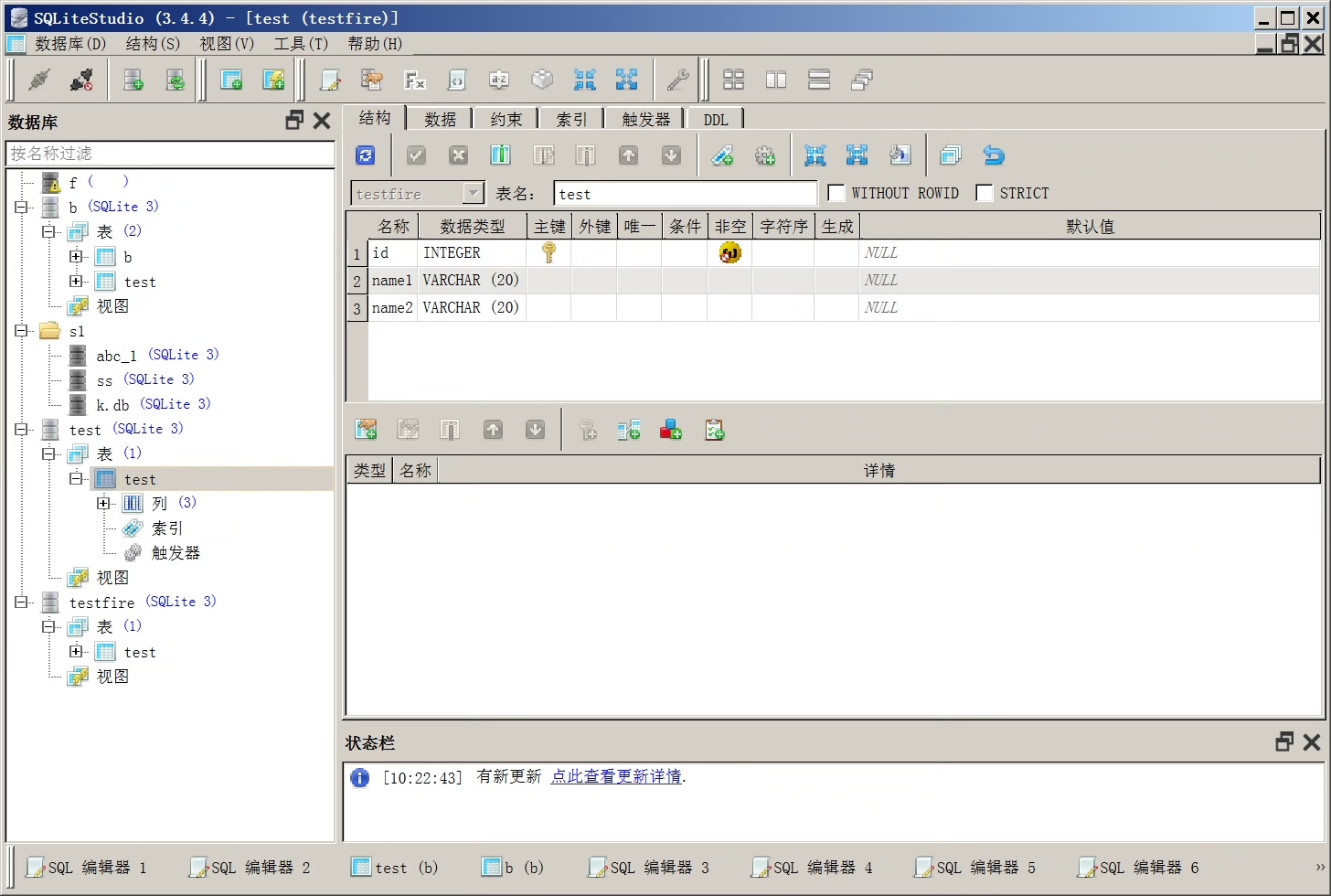The height and width of the screenshot is (896, 1331).
Task: Click the add database icon
Action: [x=133, y=80]
